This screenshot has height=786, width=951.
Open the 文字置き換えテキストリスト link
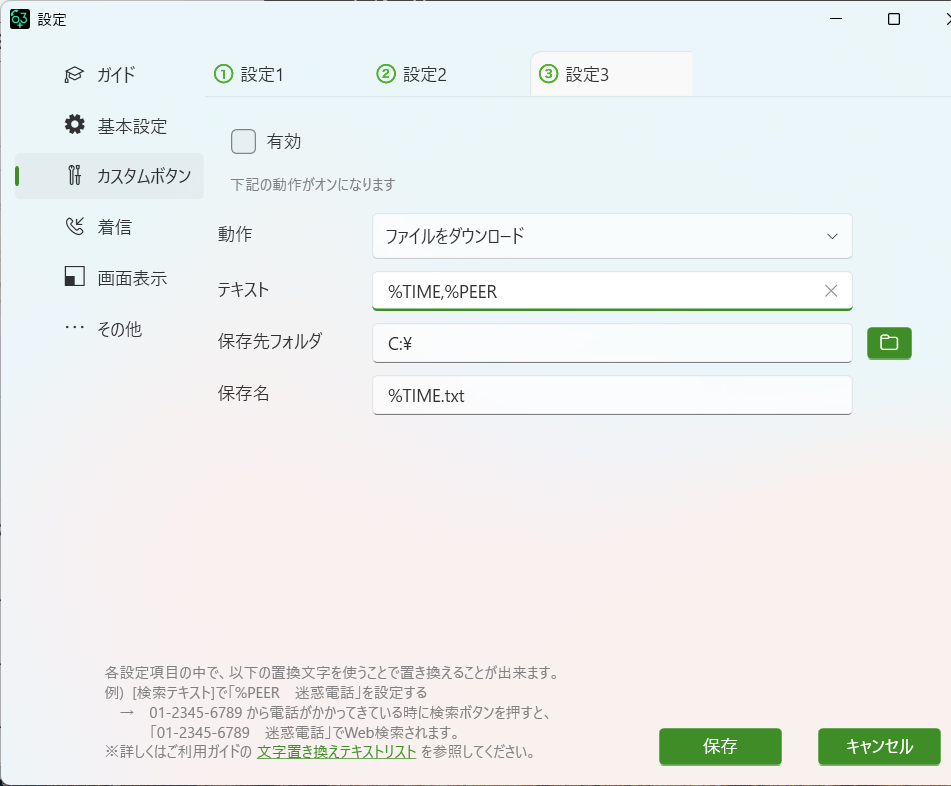pyautogui.click(x=336, y=752)
